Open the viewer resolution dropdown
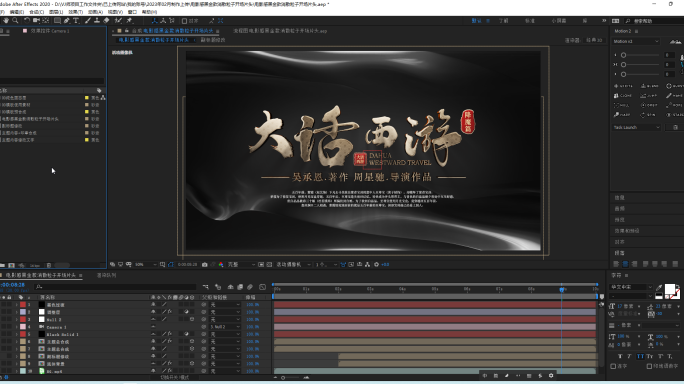The height and width of the screenshot is (384, 684). [x=241, y=264]
